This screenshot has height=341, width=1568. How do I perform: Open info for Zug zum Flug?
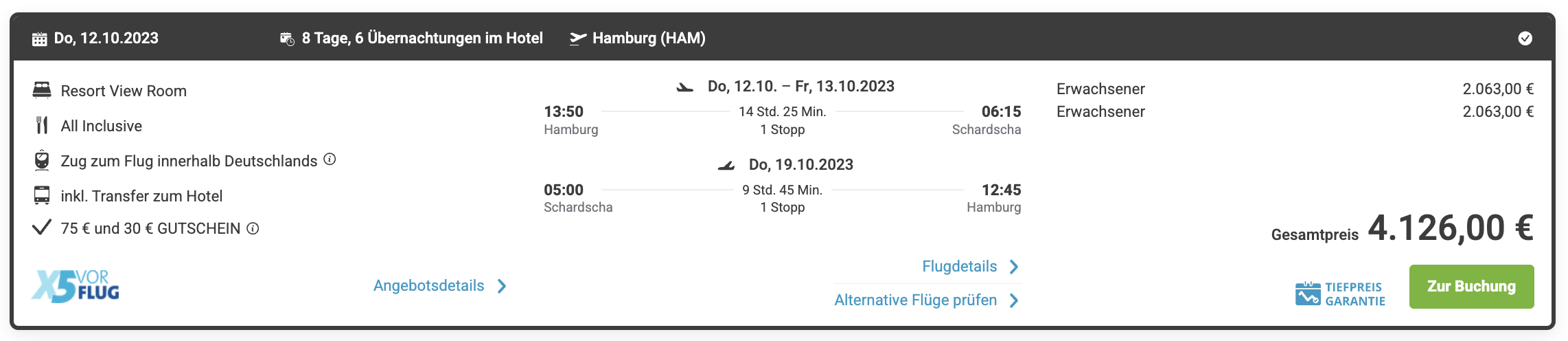coord(330,159)
